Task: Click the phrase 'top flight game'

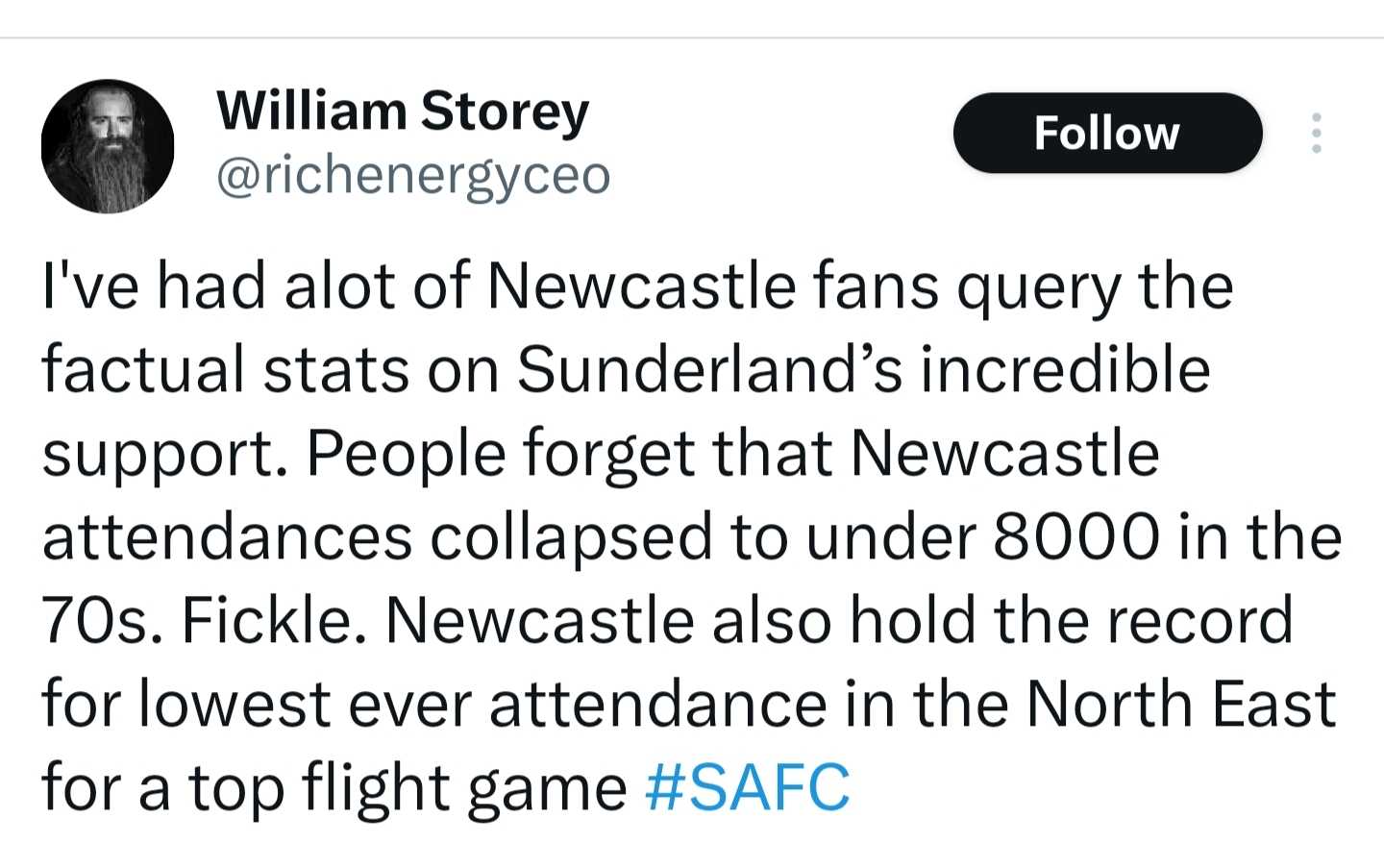Action: [408, 787]
